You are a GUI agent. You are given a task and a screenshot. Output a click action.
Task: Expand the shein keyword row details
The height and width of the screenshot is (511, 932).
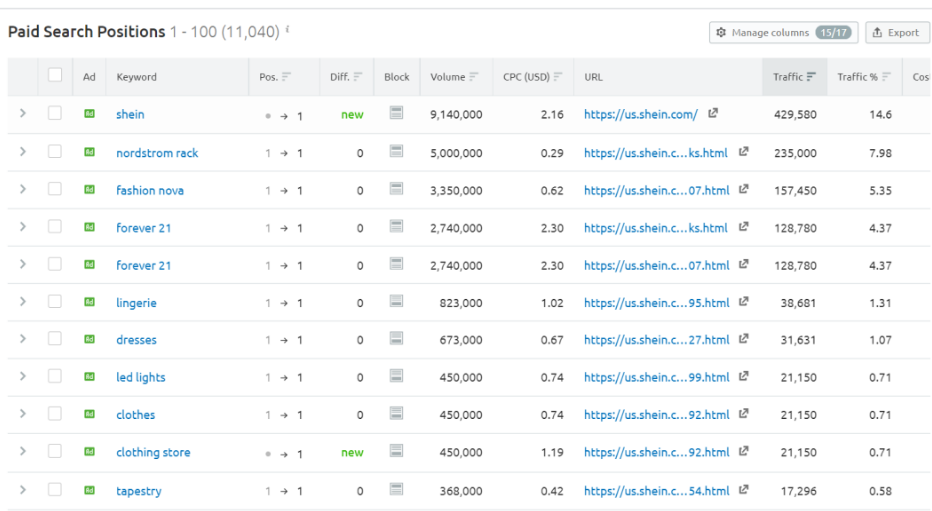click(x=22, y=114)
